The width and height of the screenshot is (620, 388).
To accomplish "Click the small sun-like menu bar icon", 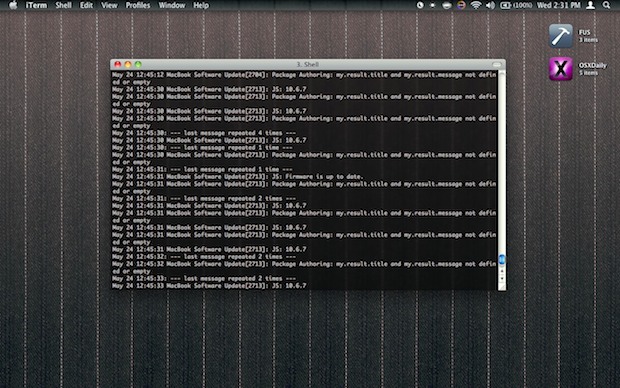I will 433,5.
